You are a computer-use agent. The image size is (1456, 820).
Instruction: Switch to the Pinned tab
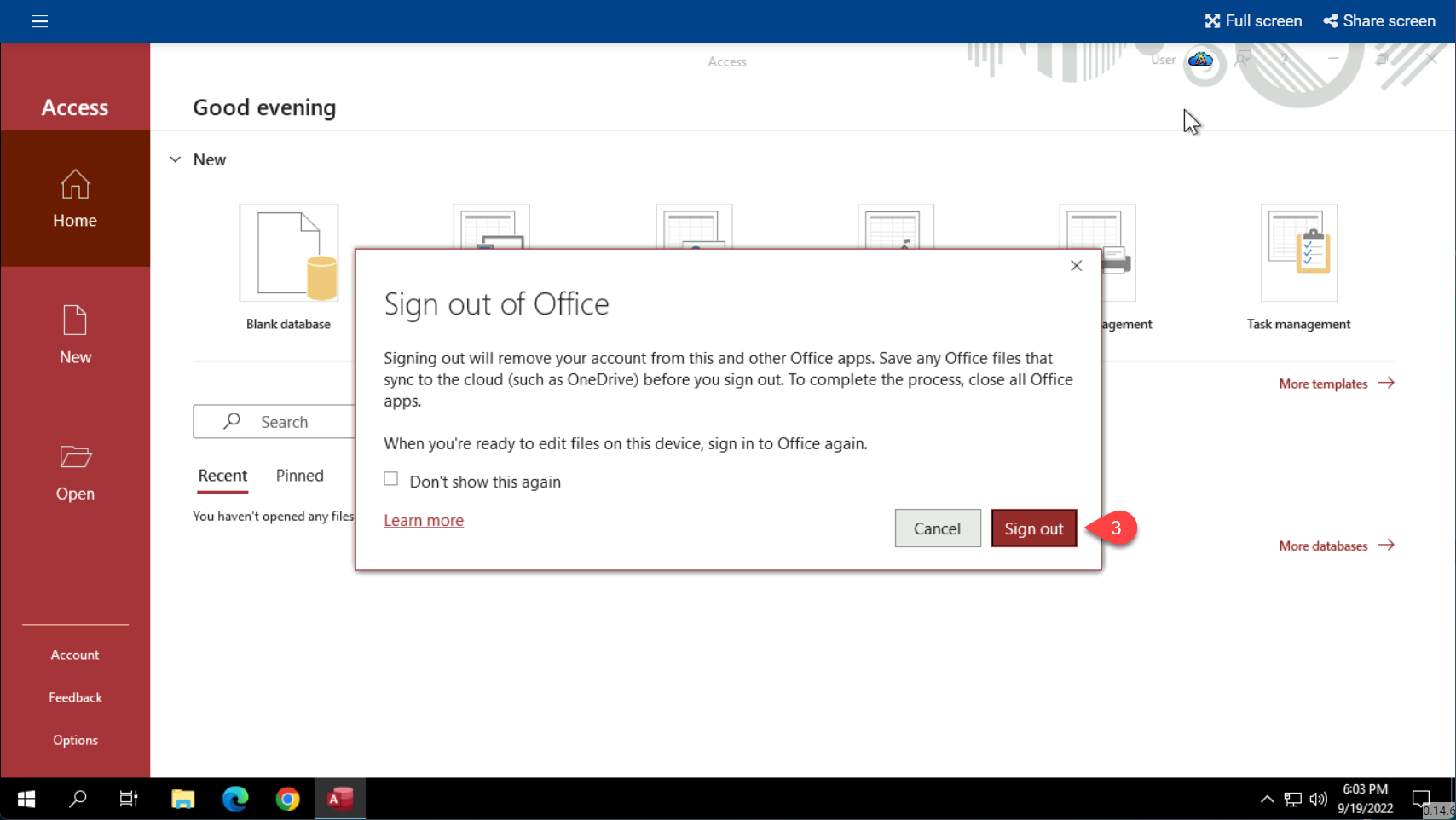coord(299,476)
